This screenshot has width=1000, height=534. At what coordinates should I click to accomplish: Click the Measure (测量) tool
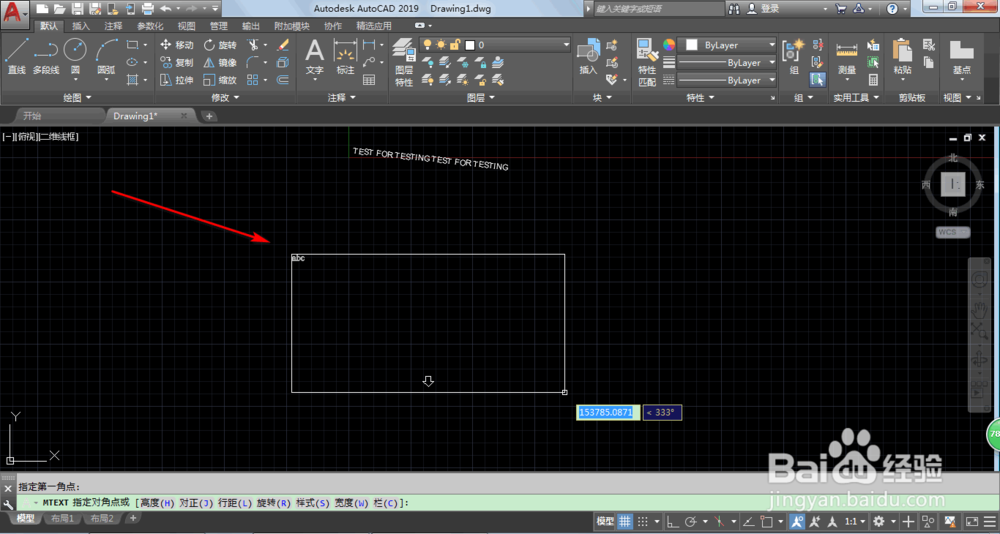(846, 57)
